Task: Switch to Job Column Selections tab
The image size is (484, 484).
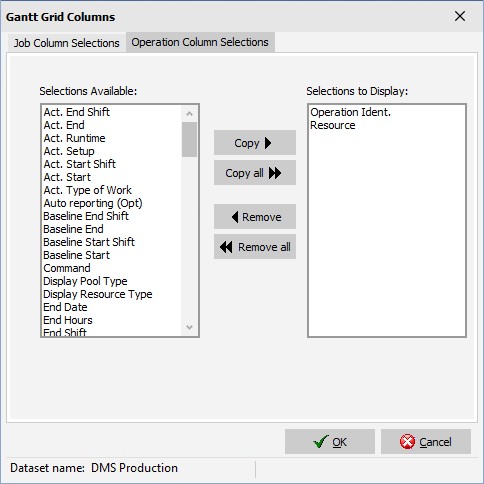Action: [x=66, y=43]
